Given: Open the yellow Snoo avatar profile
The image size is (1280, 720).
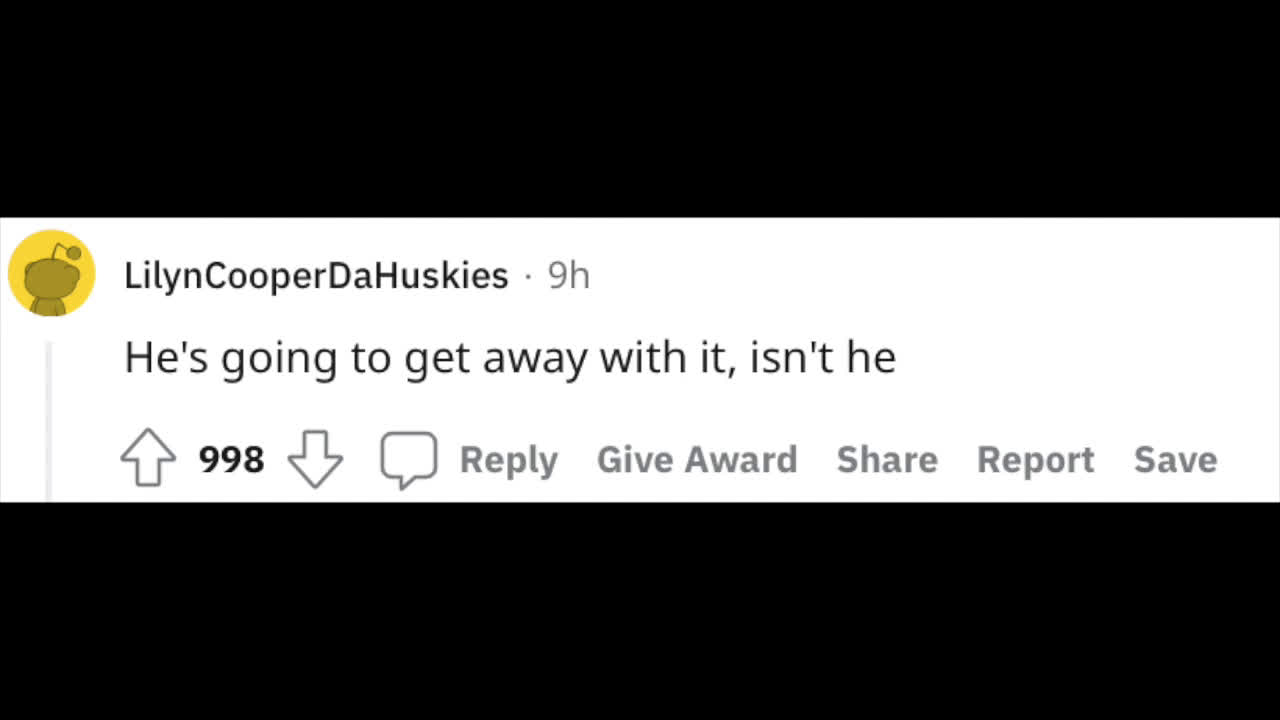Looking at the screenshot, I should (x=51, y=273).
